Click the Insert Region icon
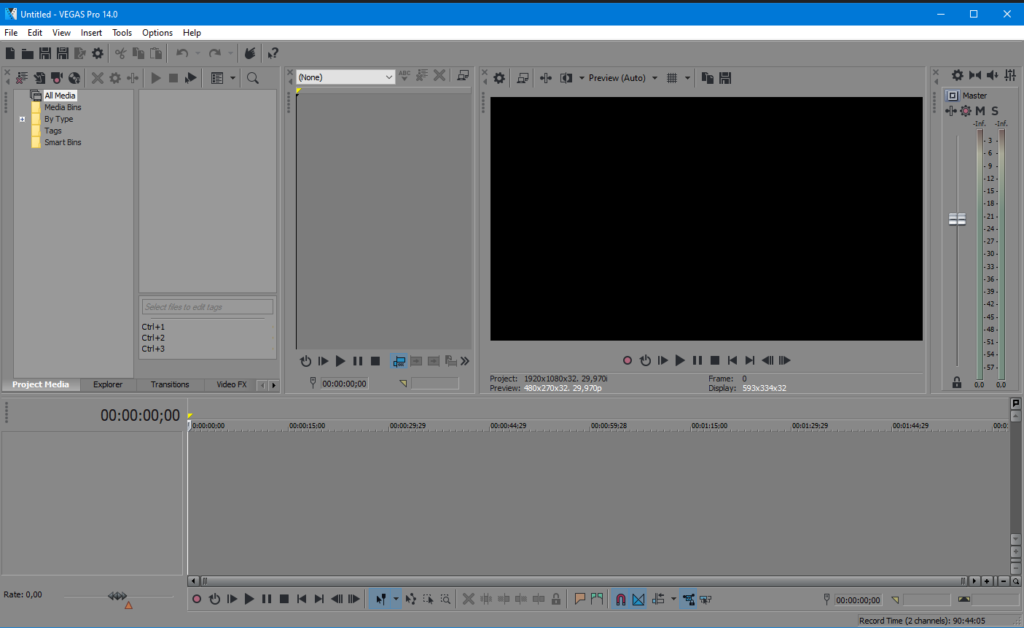 tap(597, 599)
